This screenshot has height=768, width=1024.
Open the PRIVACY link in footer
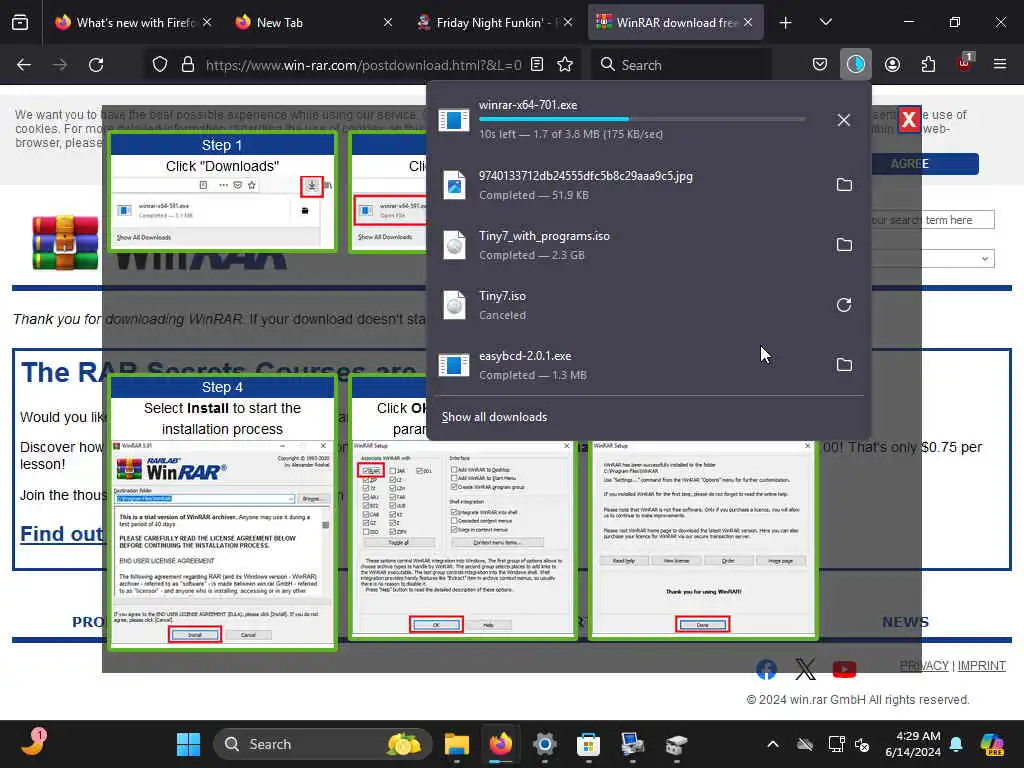pyautogui.click(x=924, y=665)
